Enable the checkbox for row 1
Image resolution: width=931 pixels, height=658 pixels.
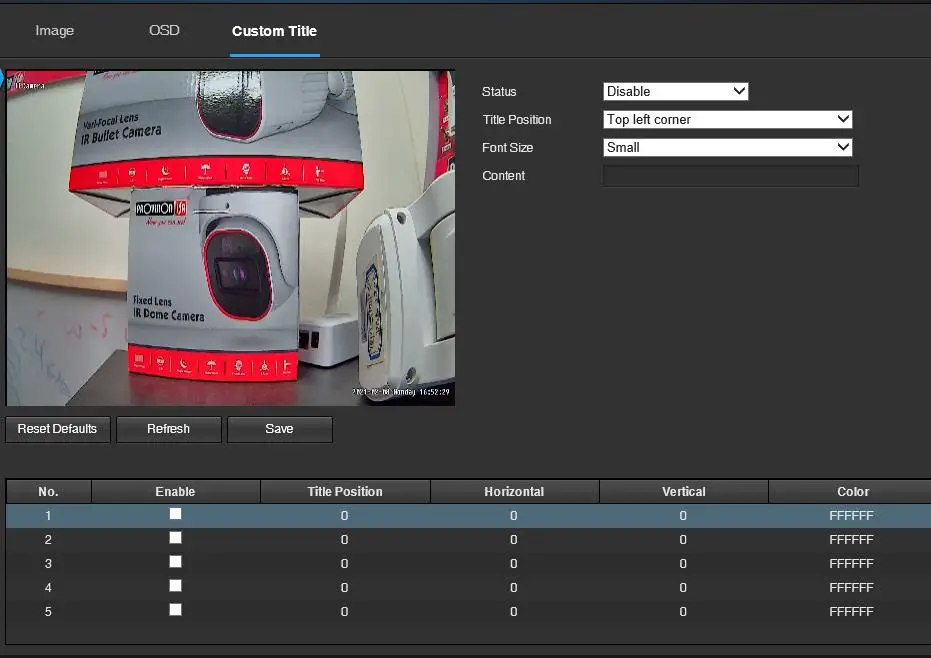click(x=175, y=514)
